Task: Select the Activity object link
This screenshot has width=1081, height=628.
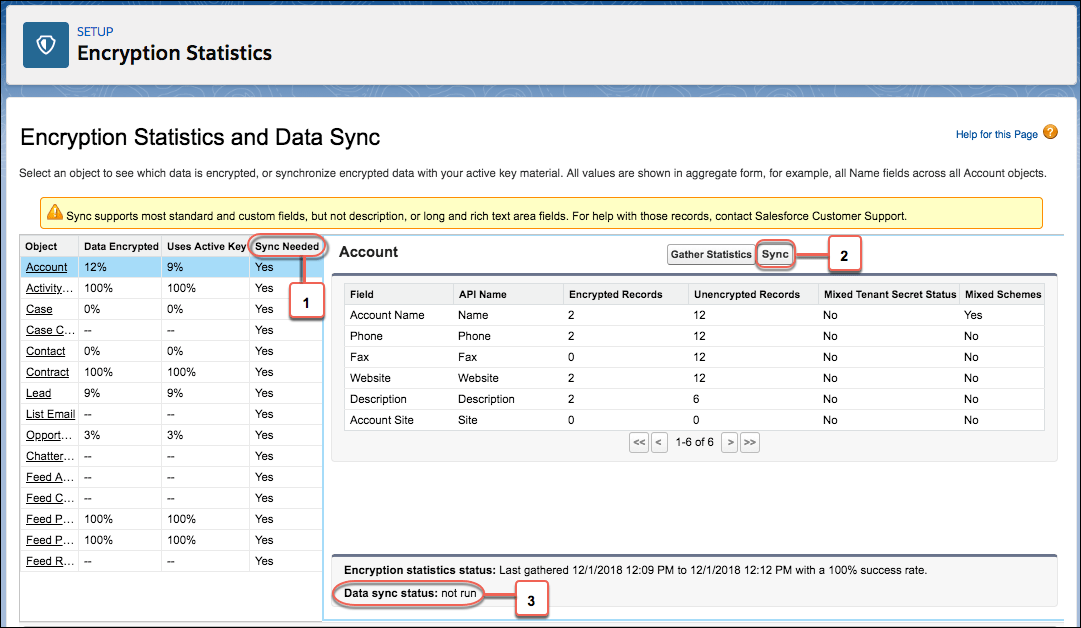Action: point(49,288)
